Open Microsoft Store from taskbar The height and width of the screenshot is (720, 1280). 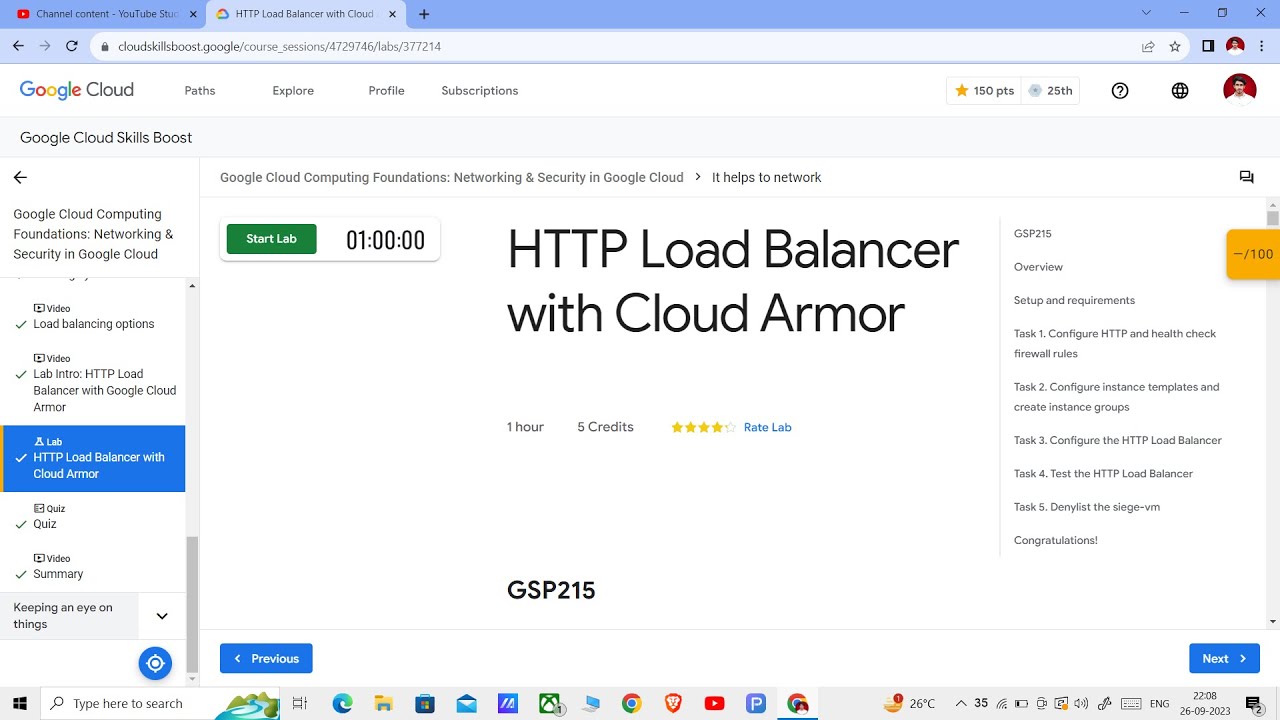[x=425, y=703]
